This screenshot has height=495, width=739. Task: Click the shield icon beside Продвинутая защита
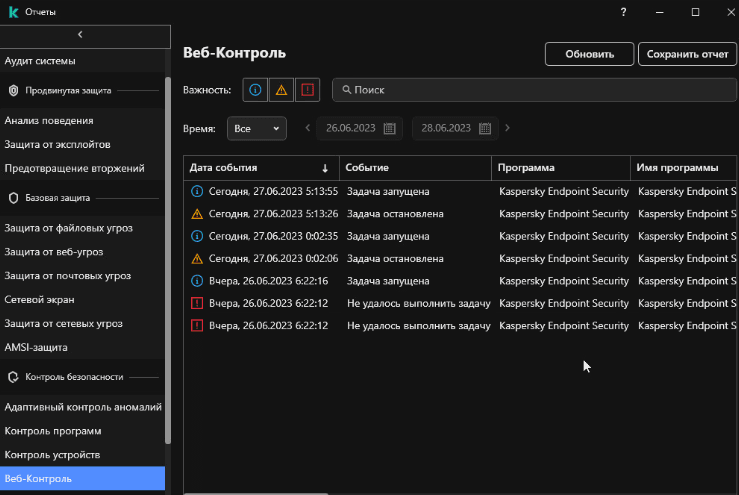click(x=14, y=90)
